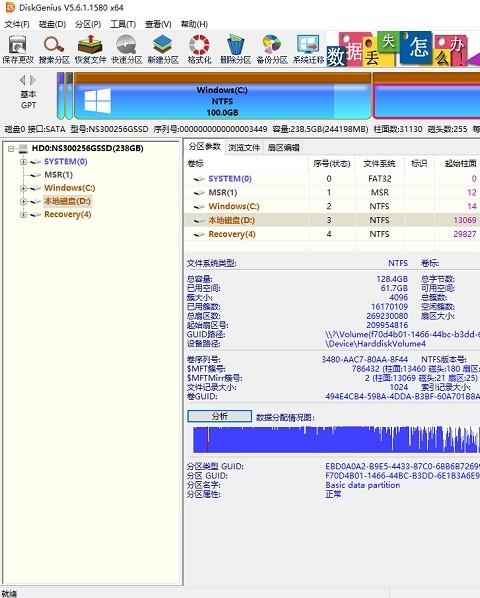The width and height of the screenshot is (480, 598).
Task: Select the small SYSTEM partition block in disk map
Action: (x=61, y=96)
